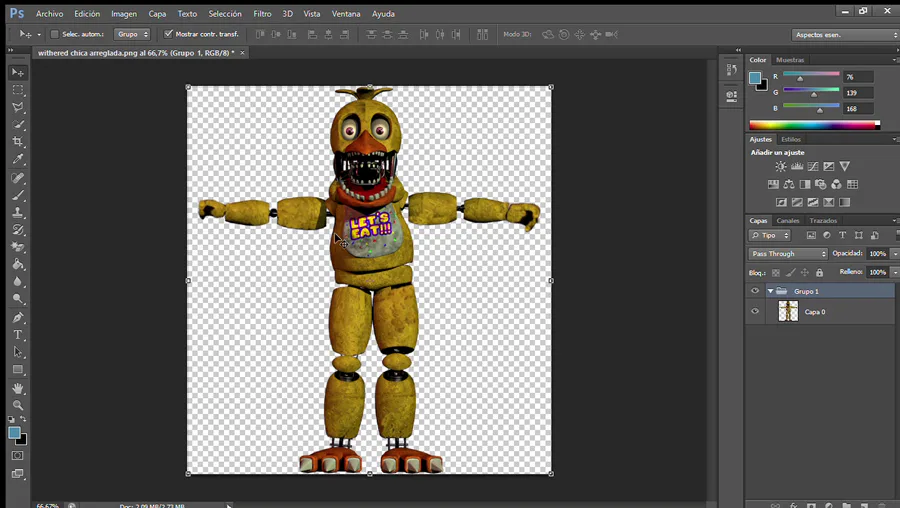The height and width of the screenshot is (508, 900).
Task: Switch to the Canales tab
Action: [788, 221]
